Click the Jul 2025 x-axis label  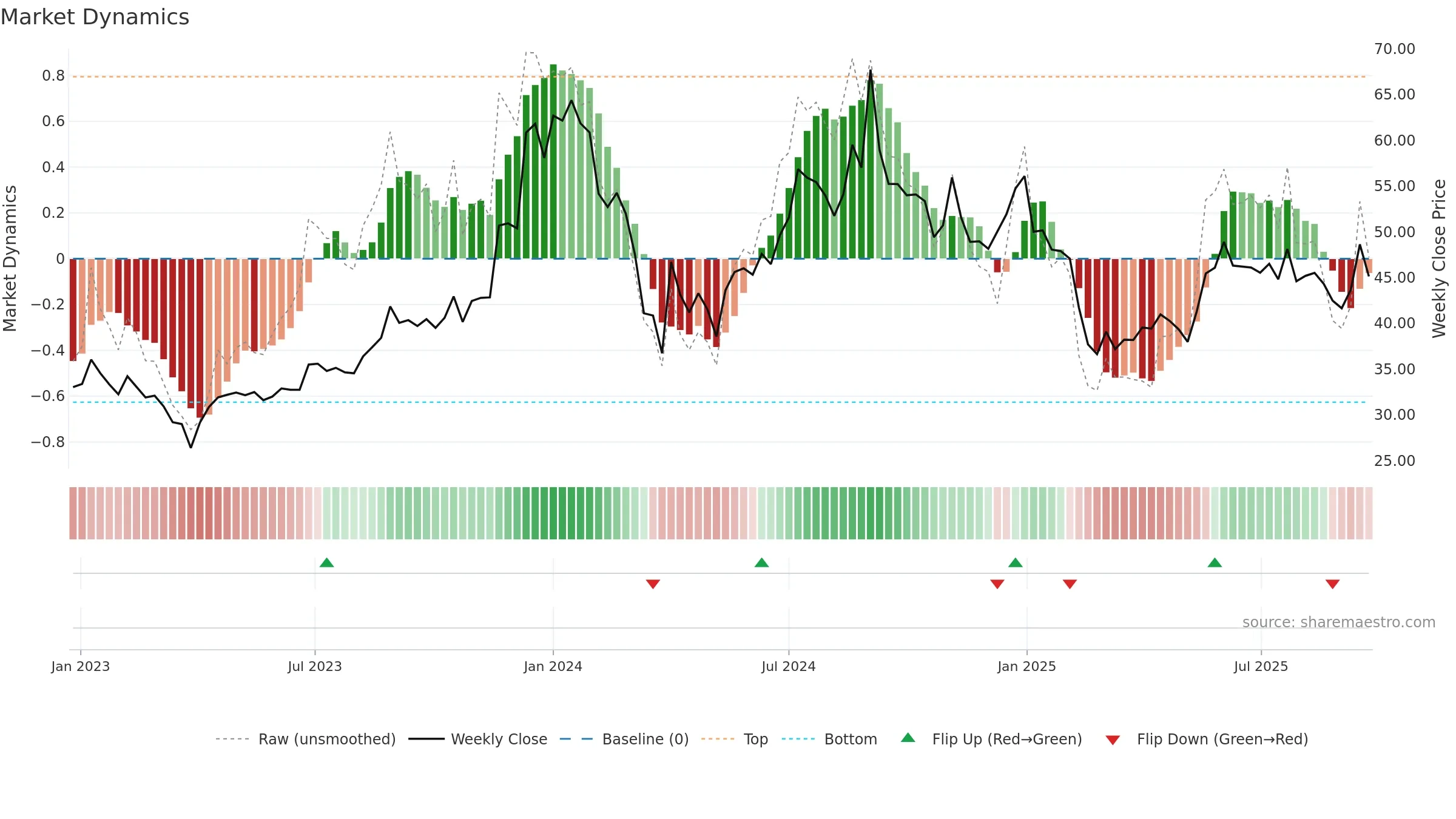click(1261, 666)
